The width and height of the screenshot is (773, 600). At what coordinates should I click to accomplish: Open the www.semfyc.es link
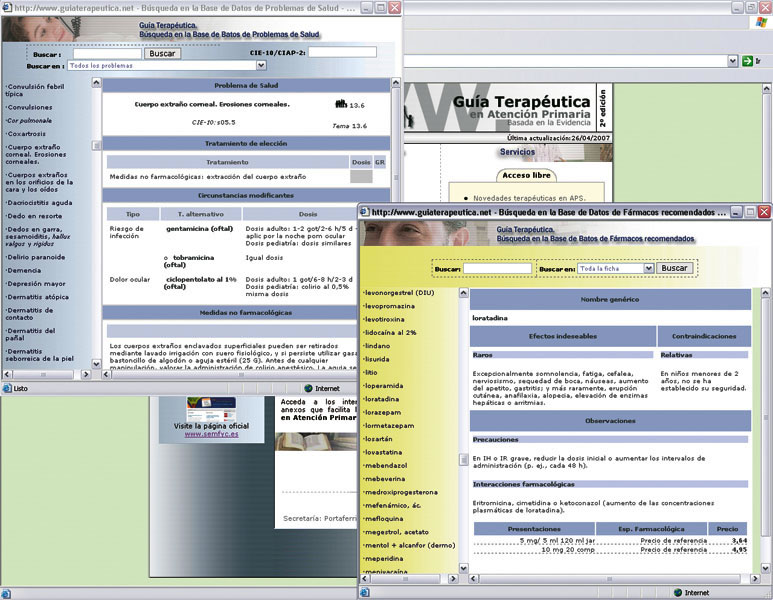(211, 434)
